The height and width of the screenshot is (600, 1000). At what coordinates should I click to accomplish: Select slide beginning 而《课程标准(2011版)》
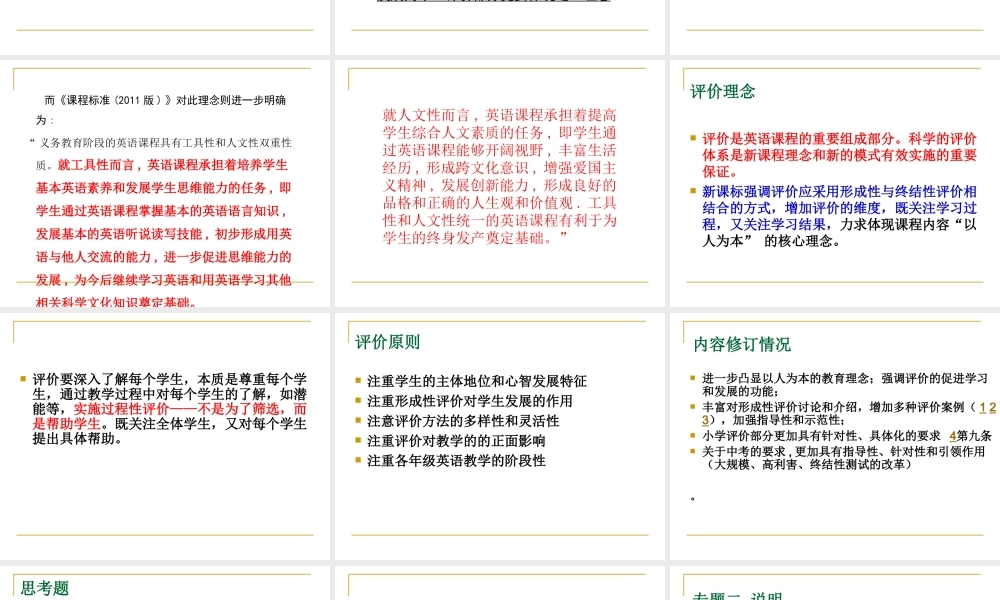click(x=165, y=183)
